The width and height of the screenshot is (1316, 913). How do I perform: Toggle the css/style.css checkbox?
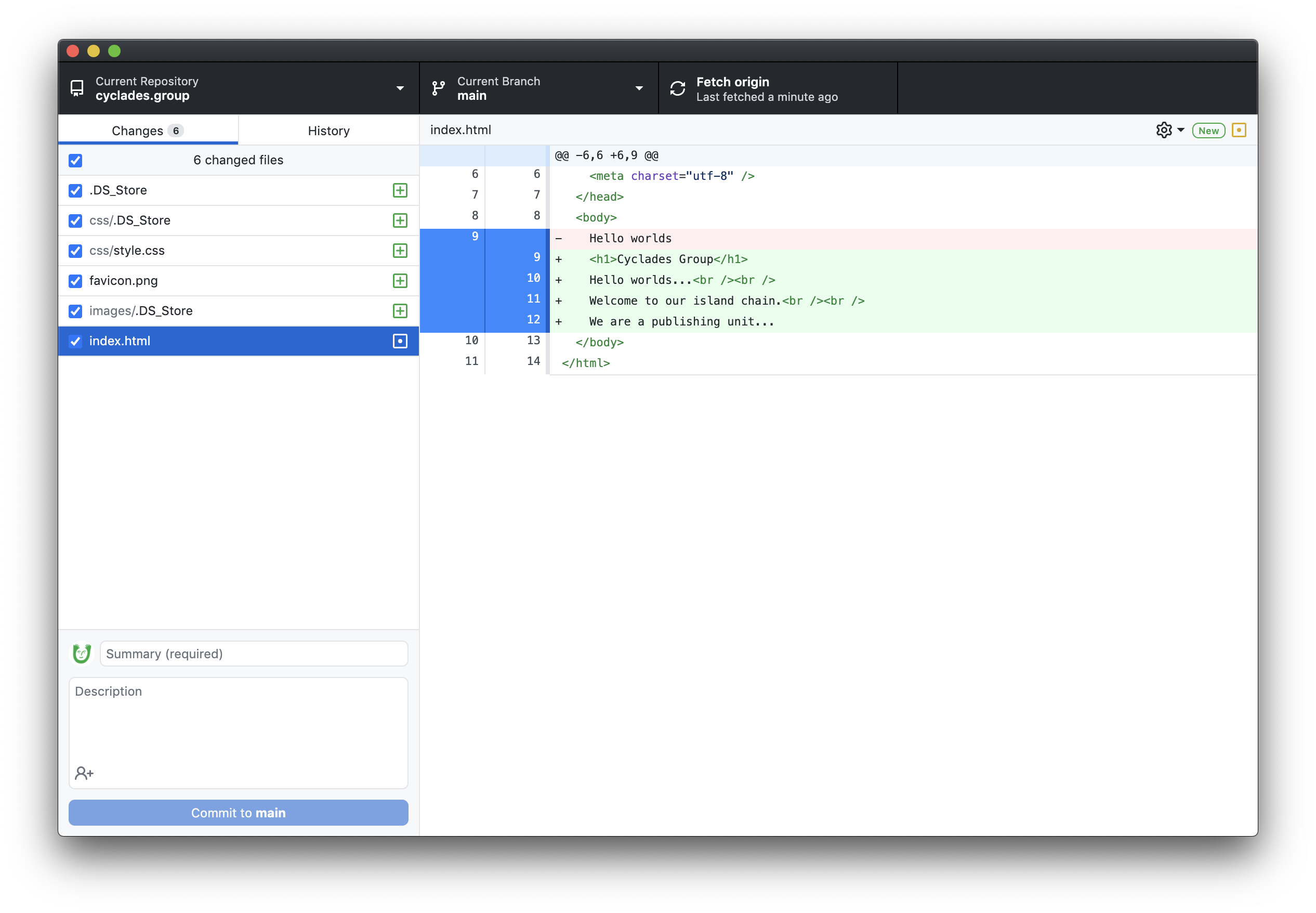tap(75, 251)
